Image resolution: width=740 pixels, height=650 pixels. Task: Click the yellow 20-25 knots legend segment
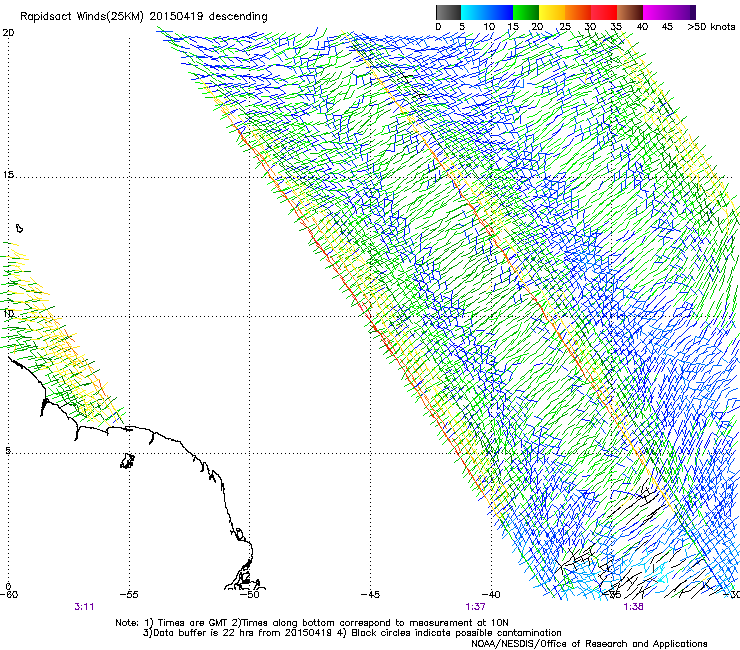pyautogui.click(x=552, y=12)
